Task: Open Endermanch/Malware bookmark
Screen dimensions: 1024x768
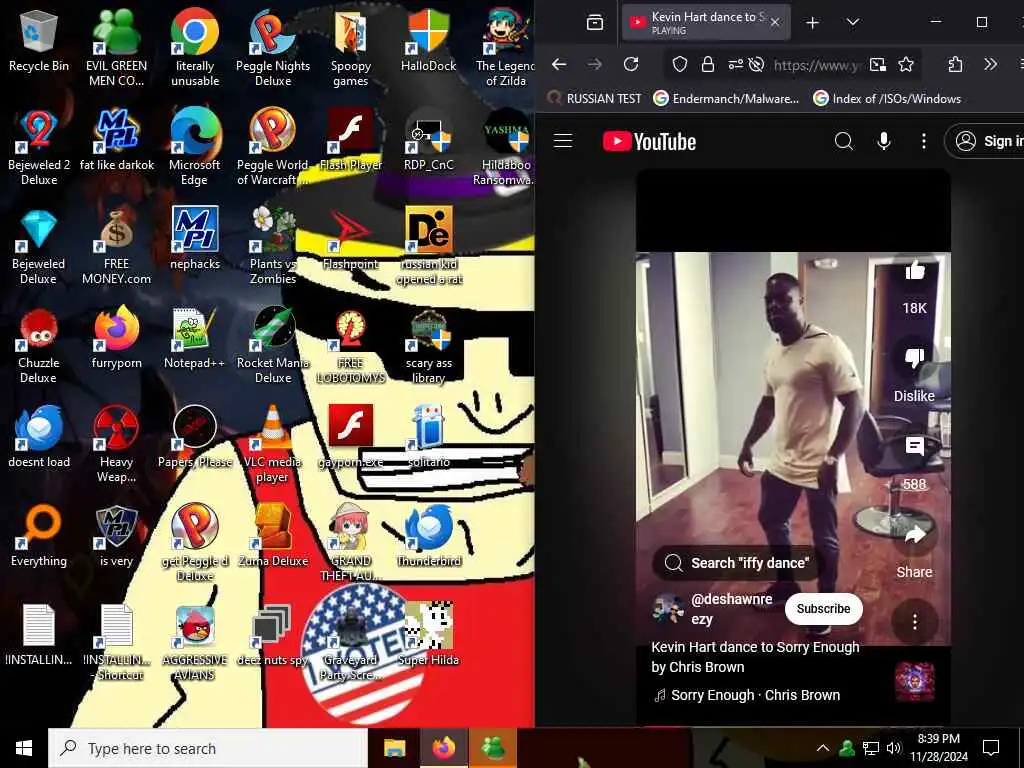Action: click(726, 99)
